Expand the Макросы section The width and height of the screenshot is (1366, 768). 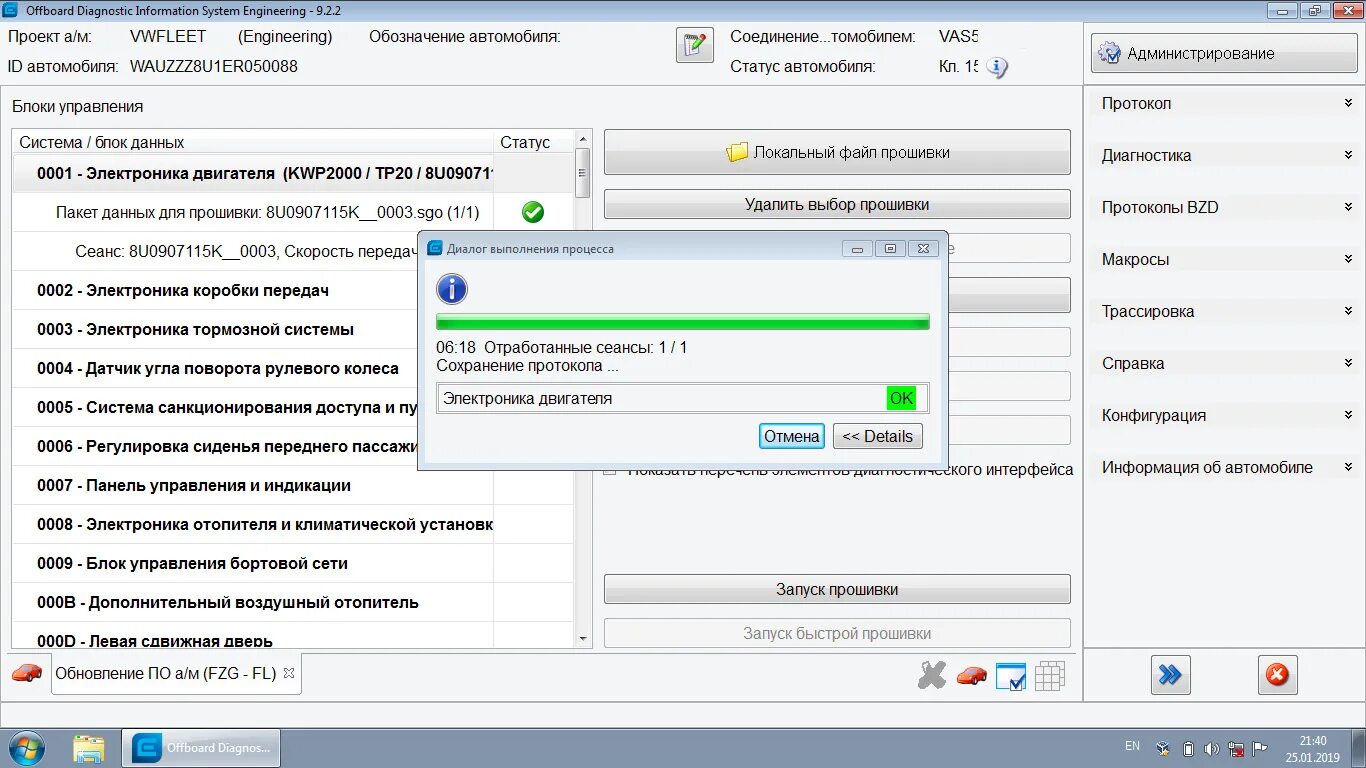[x=1223, y=260]
